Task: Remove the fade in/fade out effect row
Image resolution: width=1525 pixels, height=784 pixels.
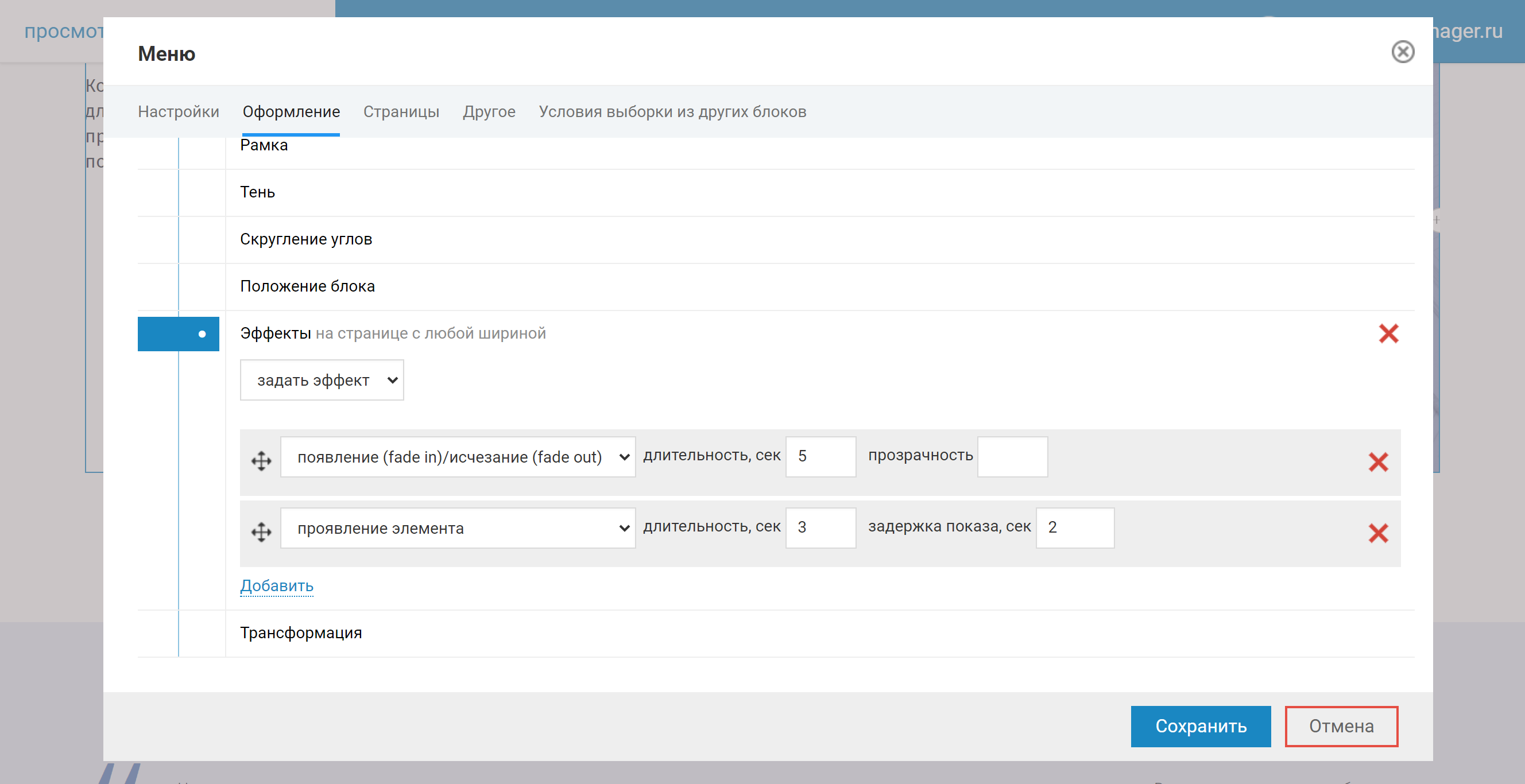Action: click(x=1377, y=462)
